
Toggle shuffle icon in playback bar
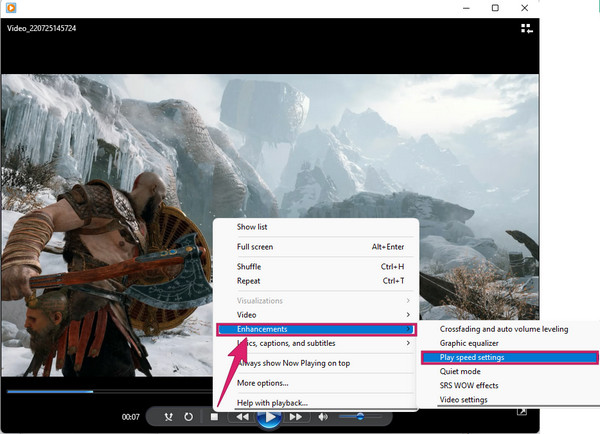pos(168,417)
